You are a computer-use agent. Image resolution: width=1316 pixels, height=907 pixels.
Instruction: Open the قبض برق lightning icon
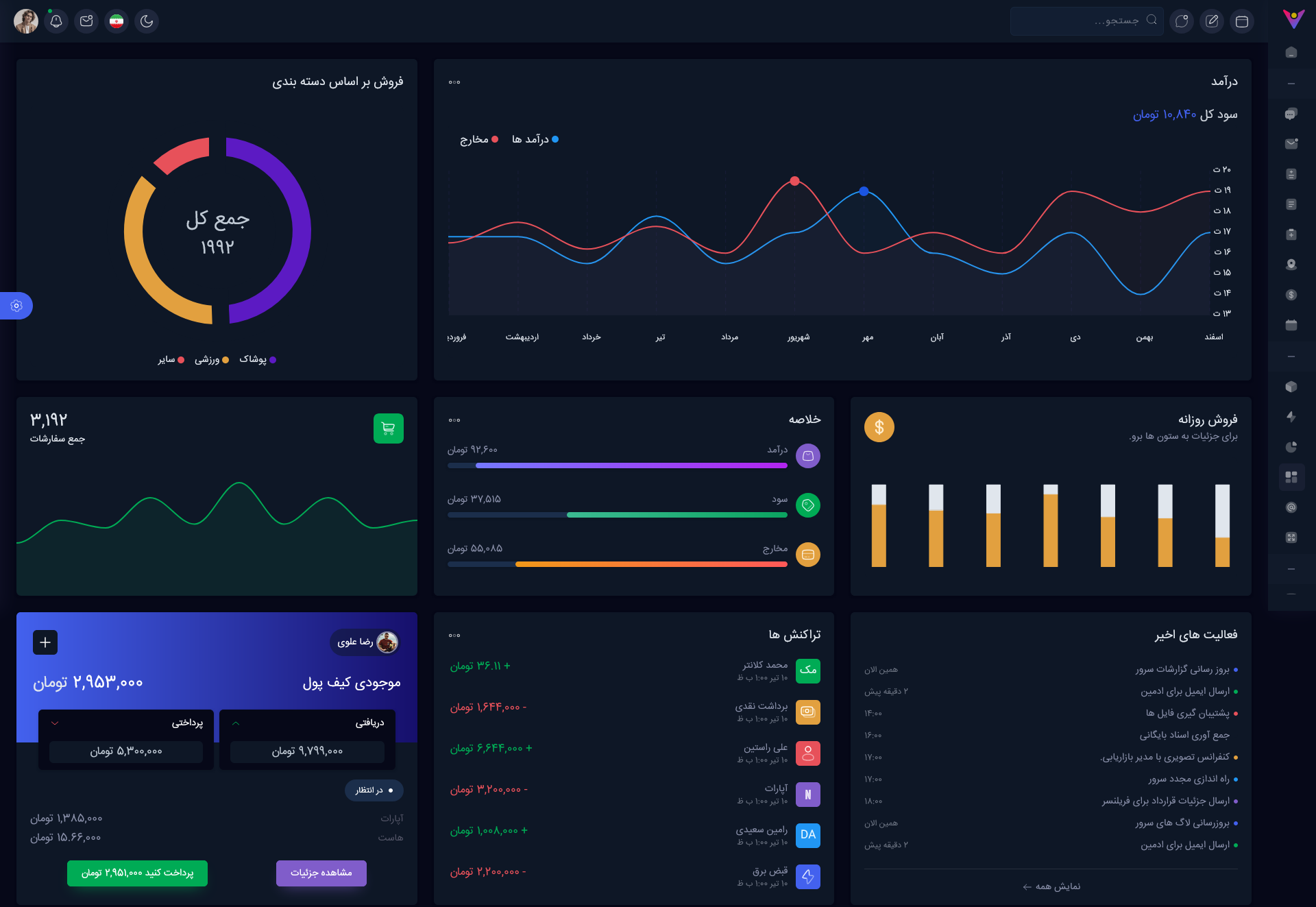(x=808, y=877)
